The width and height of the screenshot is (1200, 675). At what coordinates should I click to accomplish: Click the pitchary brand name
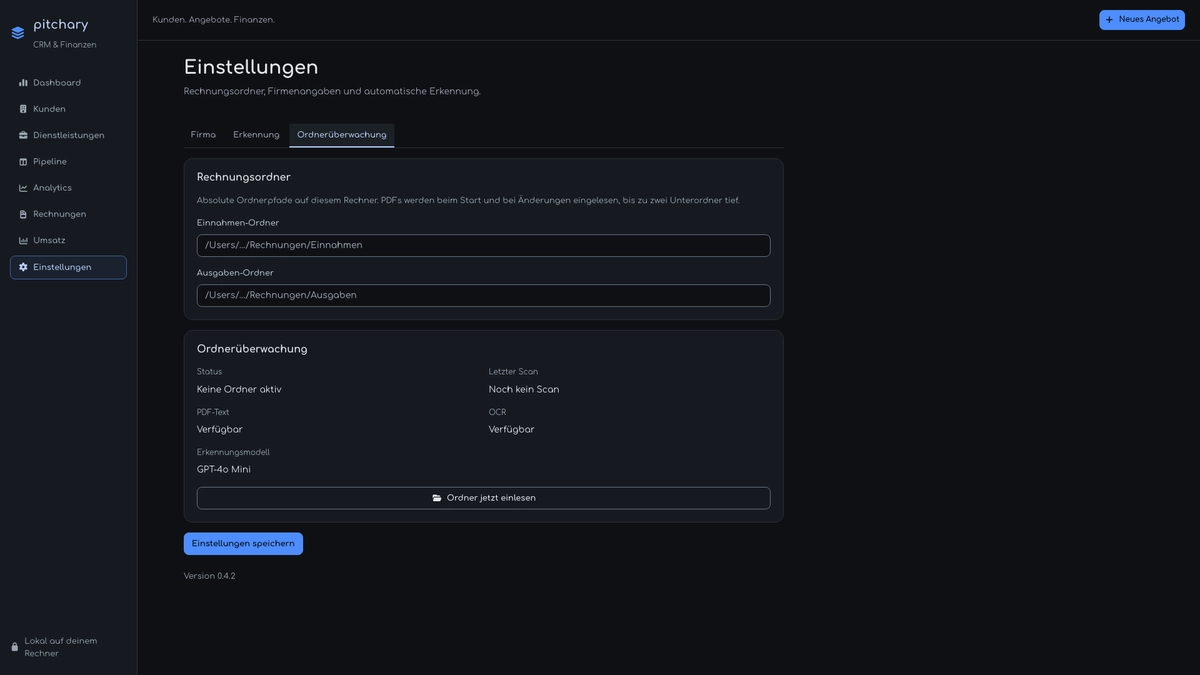tap(61, 25)
